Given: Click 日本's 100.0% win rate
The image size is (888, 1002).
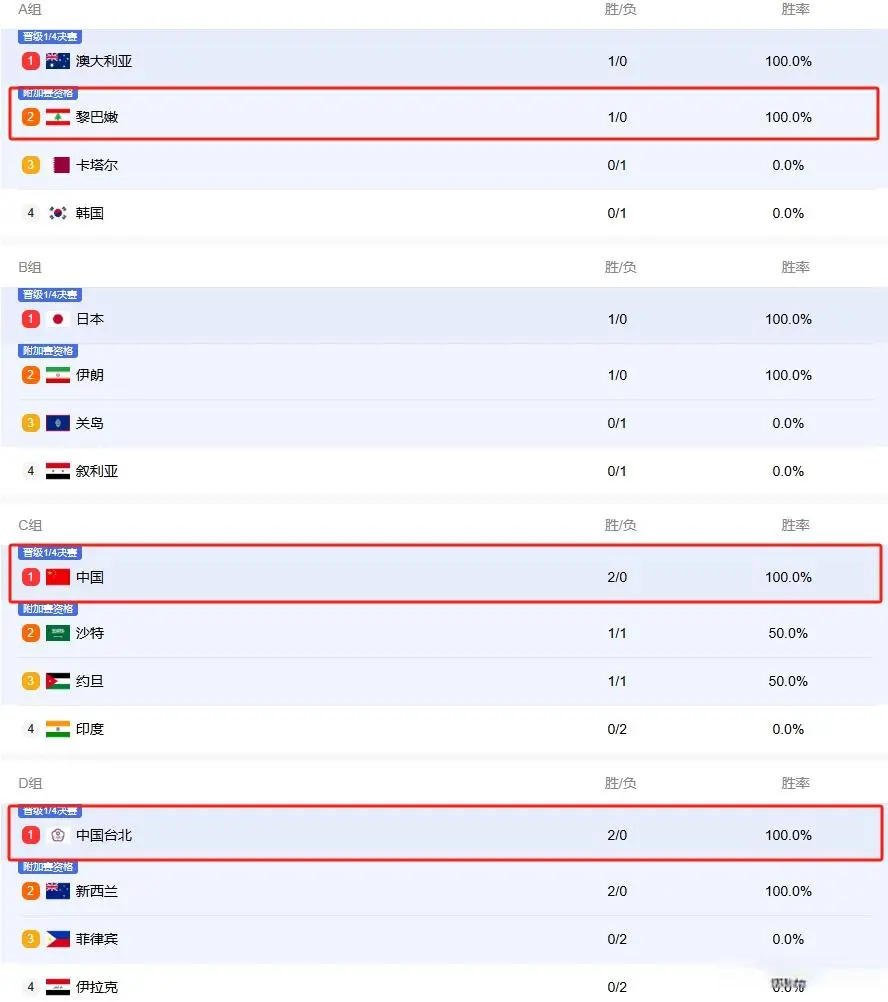Looking at the screenshot, I should [x=788, y=319].
